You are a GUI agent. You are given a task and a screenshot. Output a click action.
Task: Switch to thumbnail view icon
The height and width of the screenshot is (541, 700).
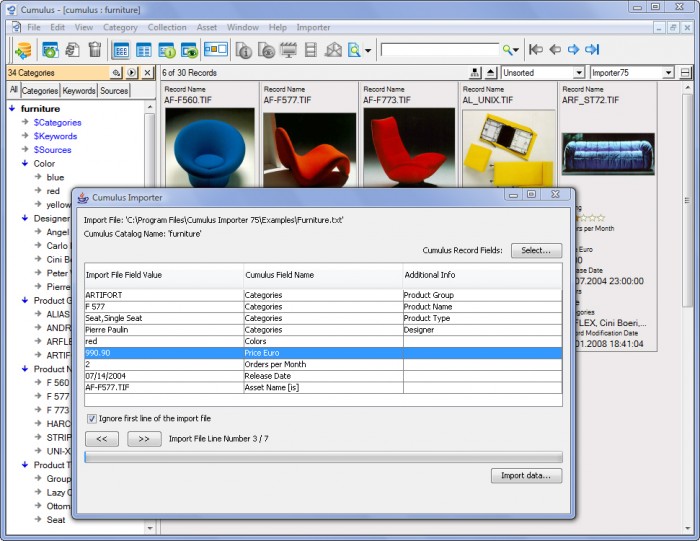(121, 50)
